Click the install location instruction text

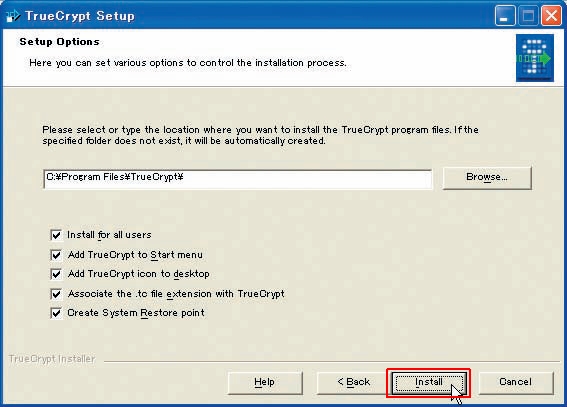coord(260,135)
